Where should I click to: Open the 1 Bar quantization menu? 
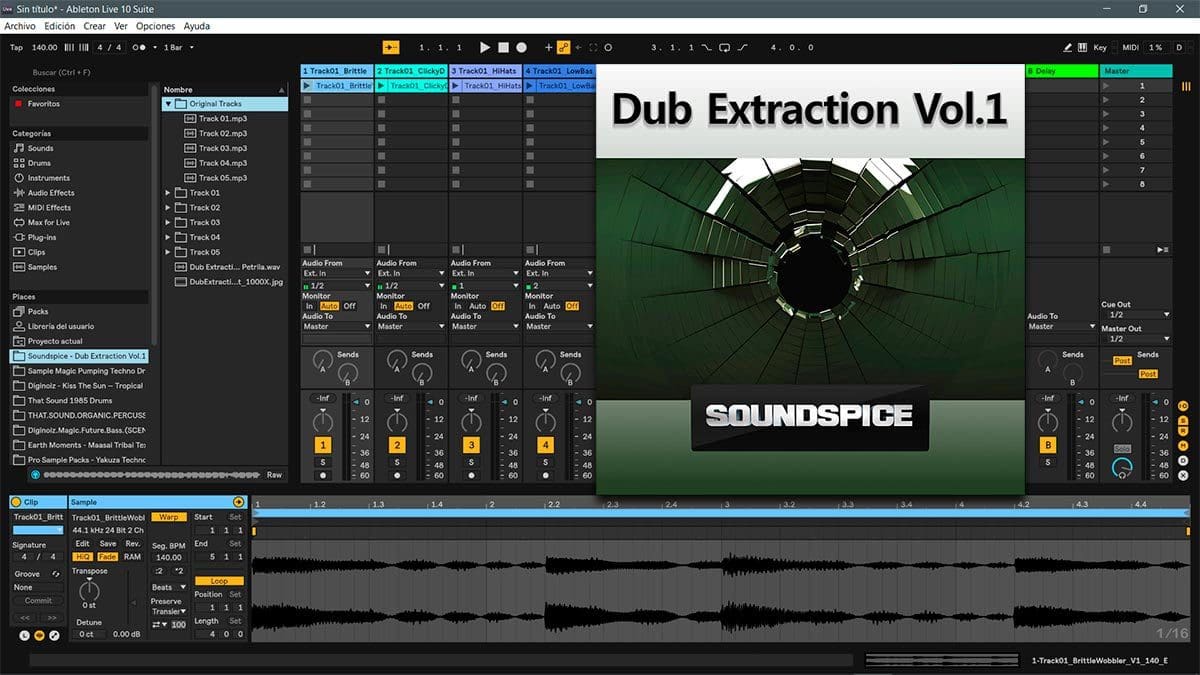click(x=179, y=47)
